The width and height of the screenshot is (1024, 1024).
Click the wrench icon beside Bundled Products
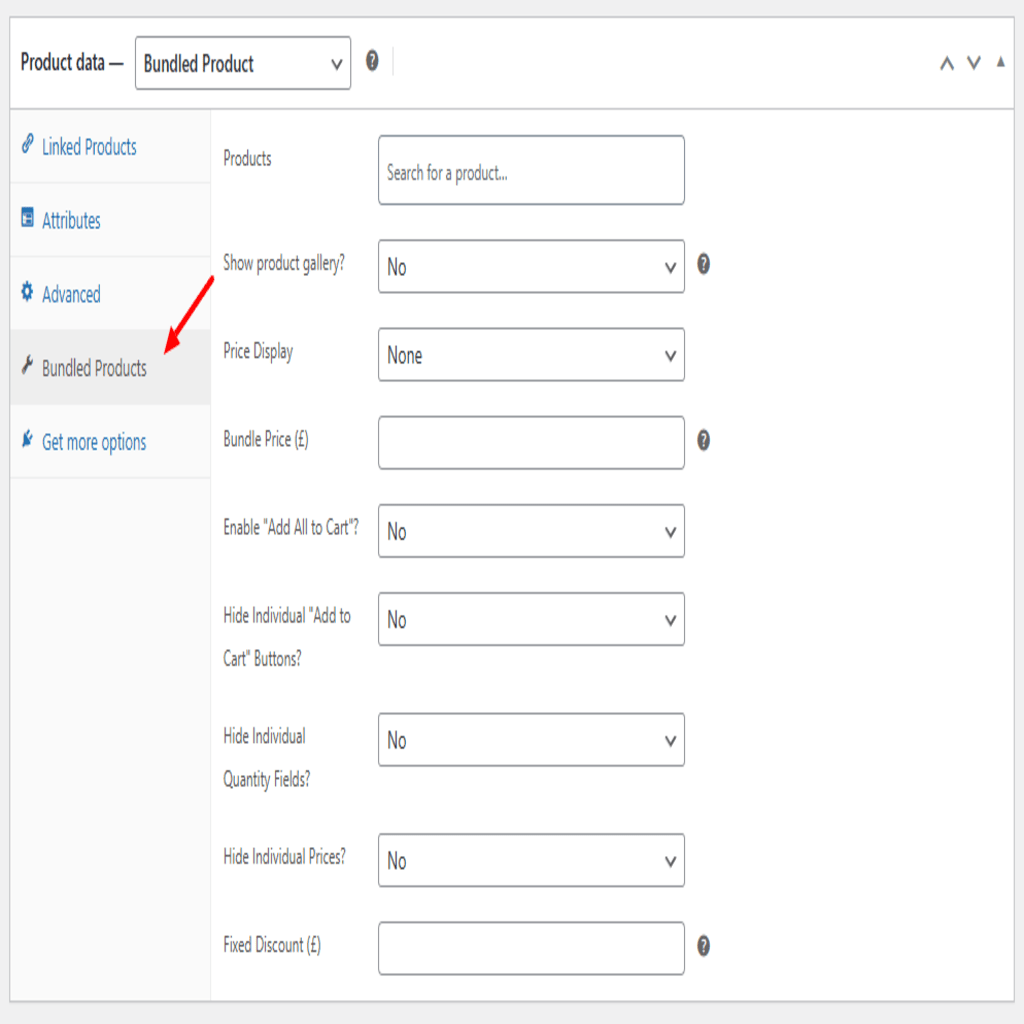click(27, 365)
